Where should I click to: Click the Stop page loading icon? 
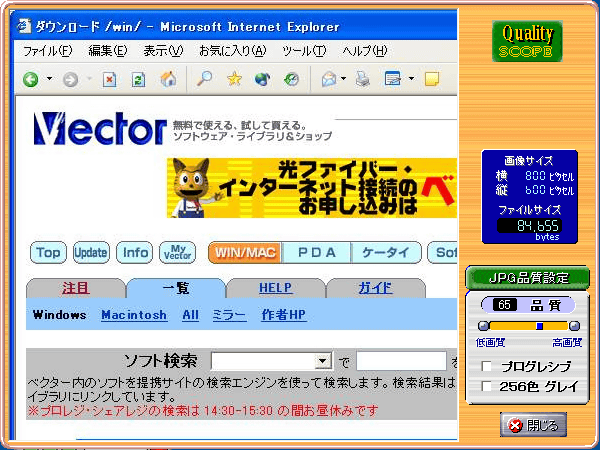coord(109,80)
